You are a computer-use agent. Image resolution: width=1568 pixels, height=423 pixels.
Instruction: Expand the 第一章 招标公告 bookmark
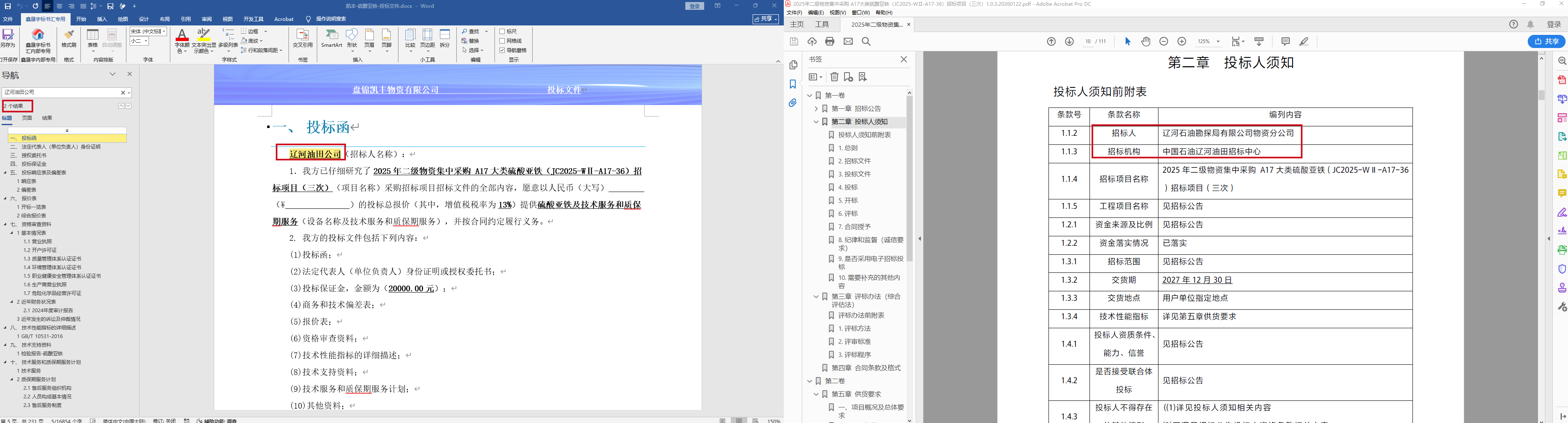click(816, 108)
